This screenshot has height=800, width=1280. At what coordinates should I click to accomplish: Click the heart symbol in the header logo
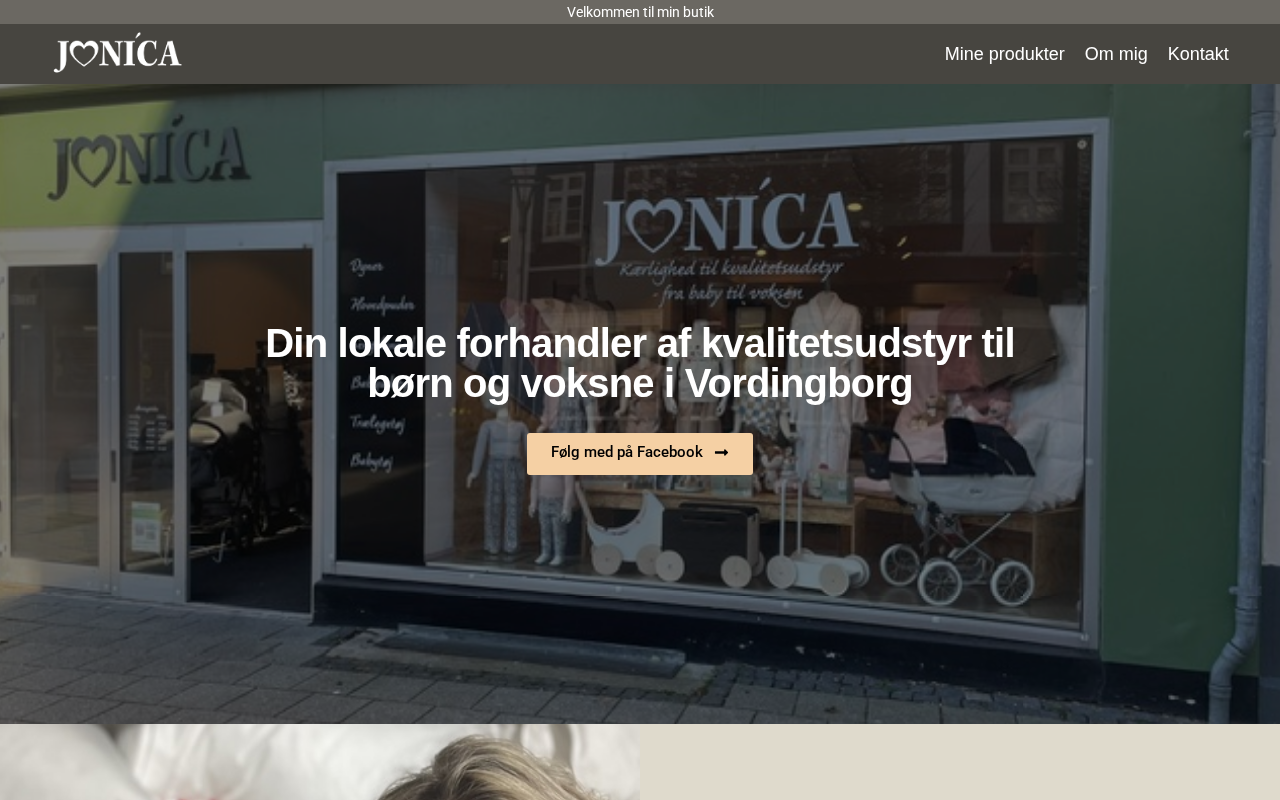click(83, 55)
